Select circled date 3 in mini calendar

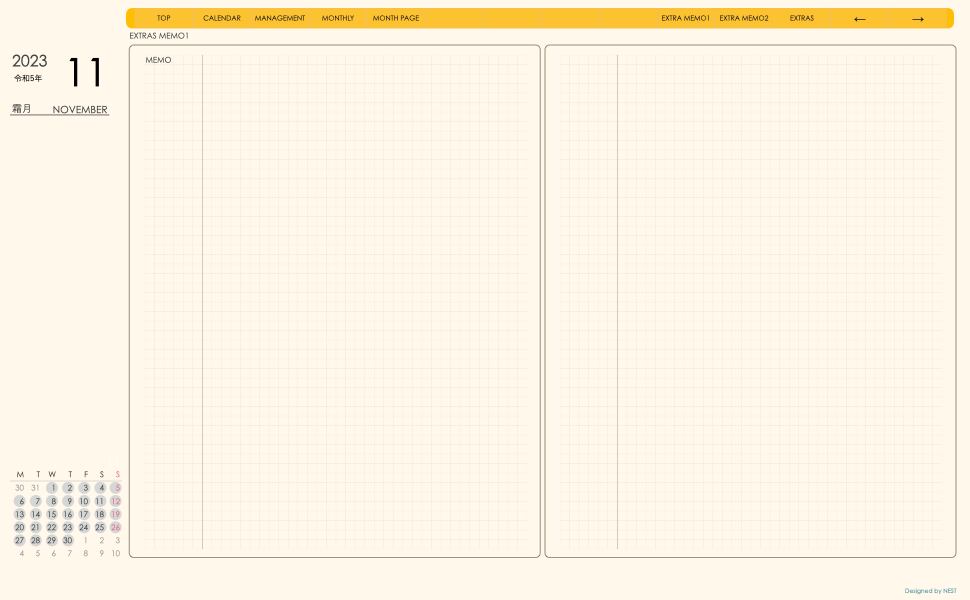85,488
